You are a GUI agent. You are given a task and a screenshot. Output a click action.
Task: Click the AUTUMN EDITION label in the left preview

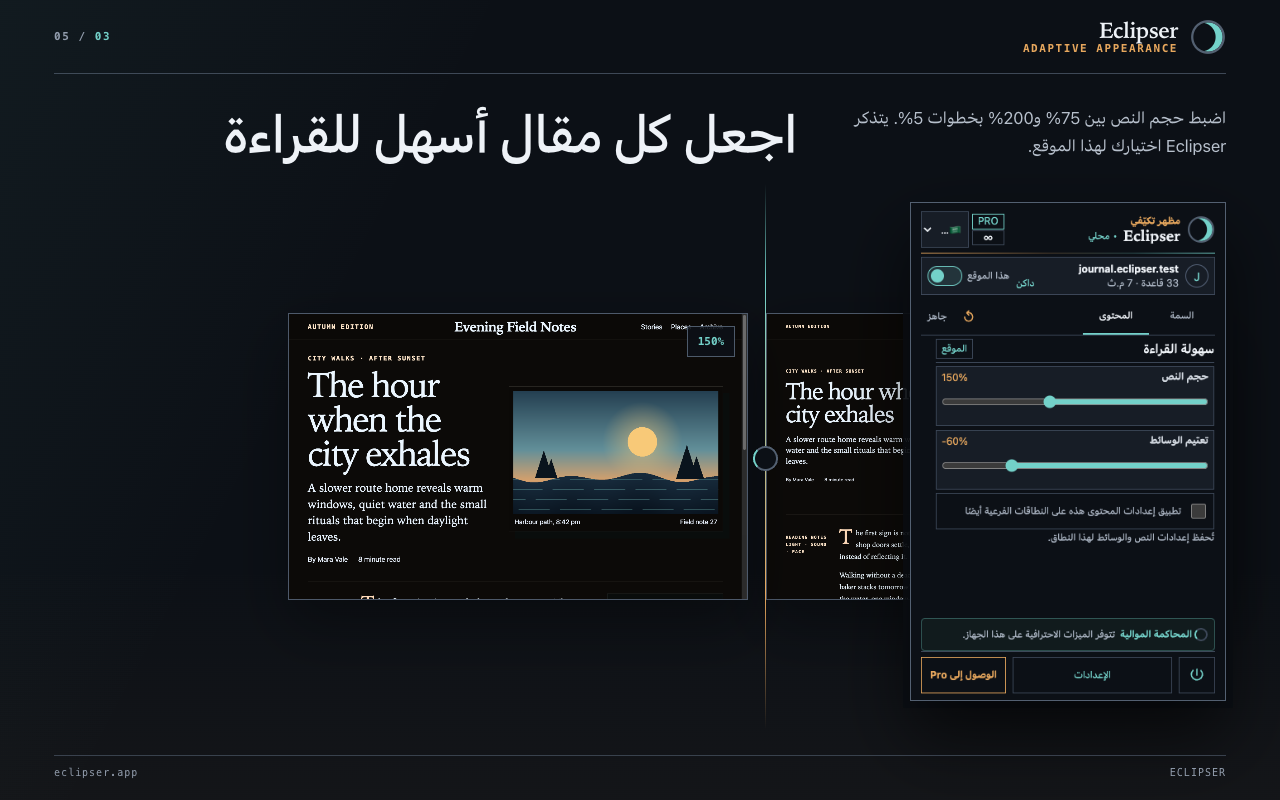pos(341,327)
